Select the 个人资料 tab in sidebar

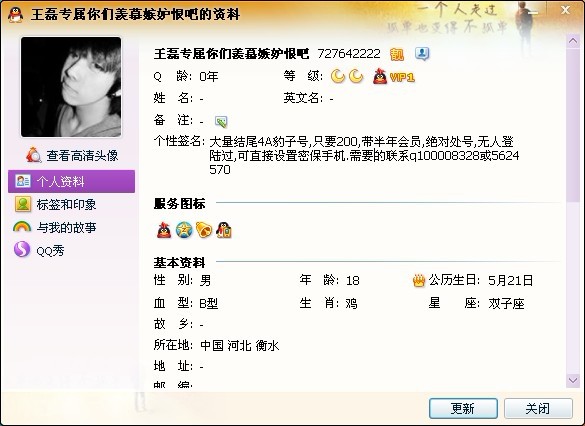(x=71, y=181)
